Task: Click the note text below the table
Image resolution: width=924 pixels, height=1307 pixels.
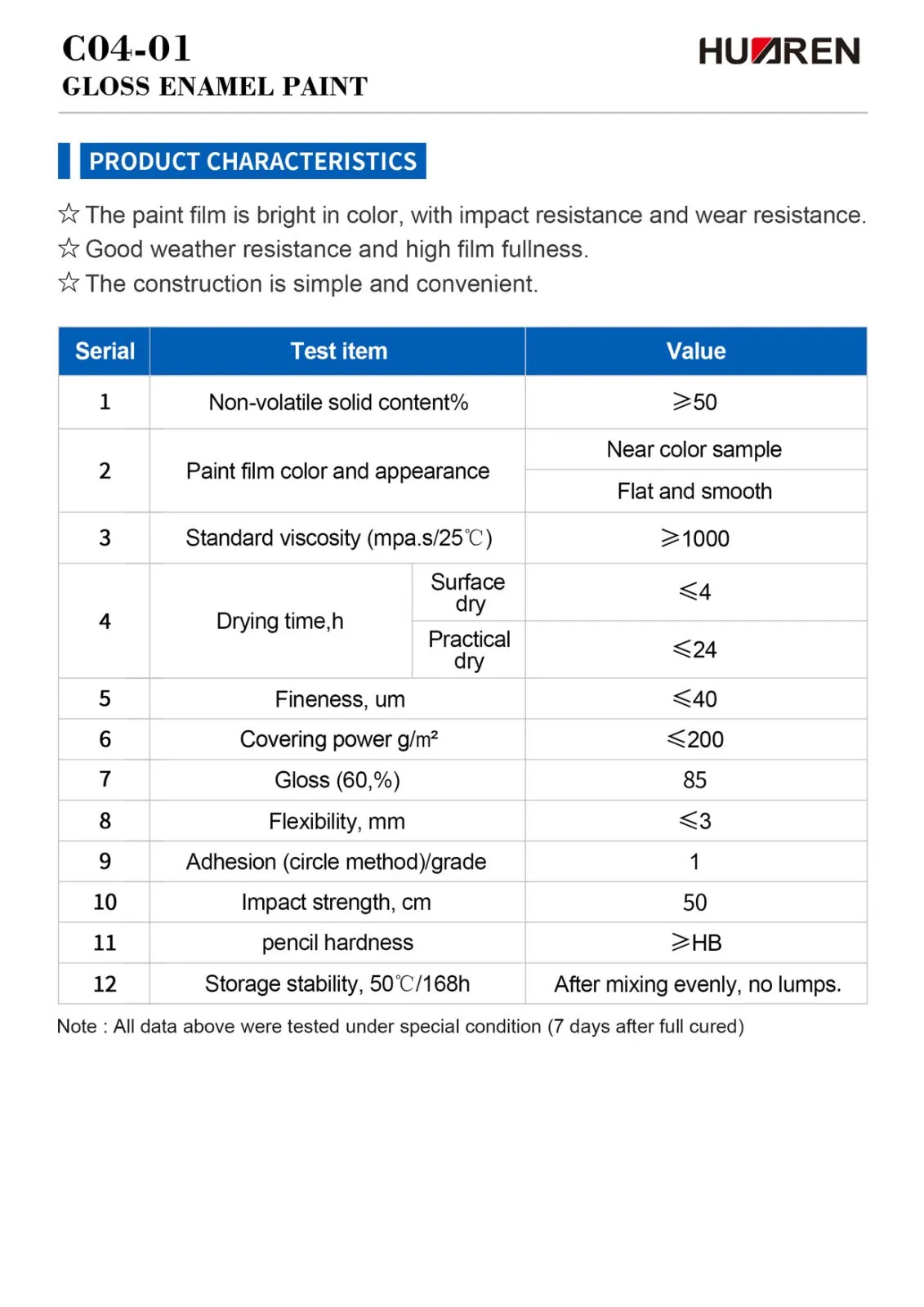Action: [400, 1026]
